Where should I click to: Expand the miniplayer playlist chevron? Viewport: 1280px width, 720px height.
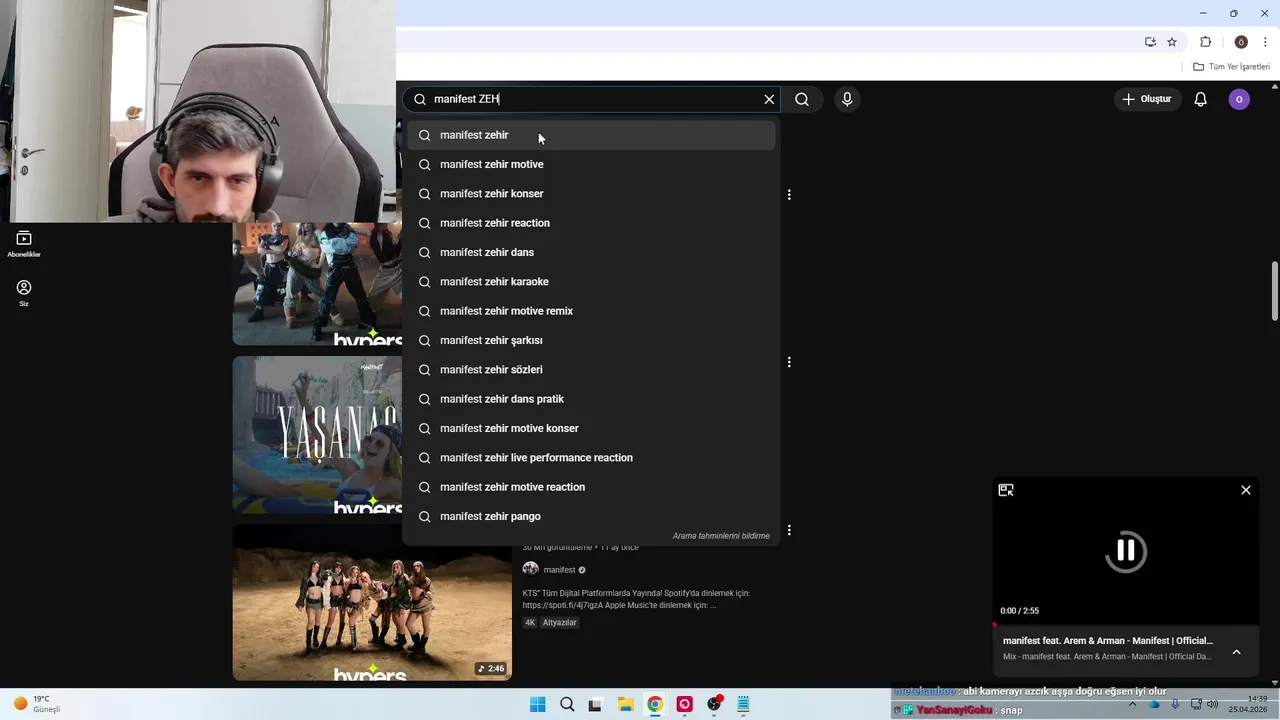point(1236,652)
